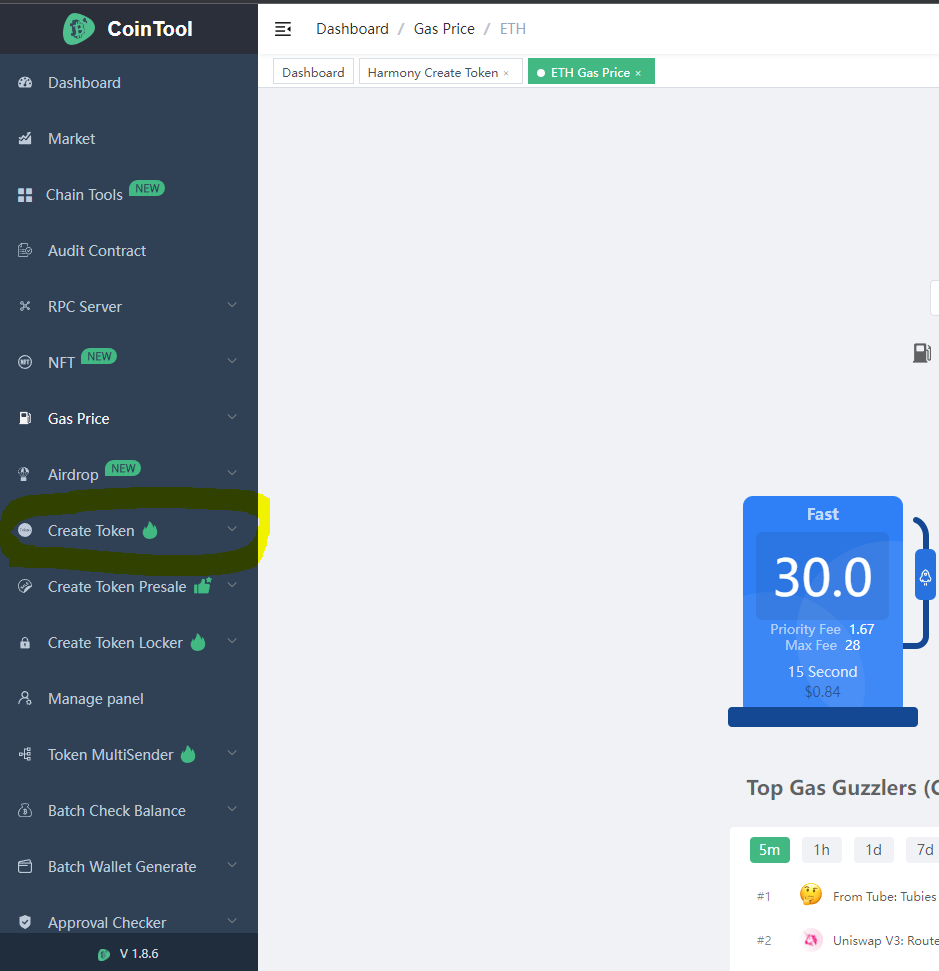The height and width of the screenshot is (971, 939).
Task: Close the Harmony Create Token tab
Action: coord(506,73)
